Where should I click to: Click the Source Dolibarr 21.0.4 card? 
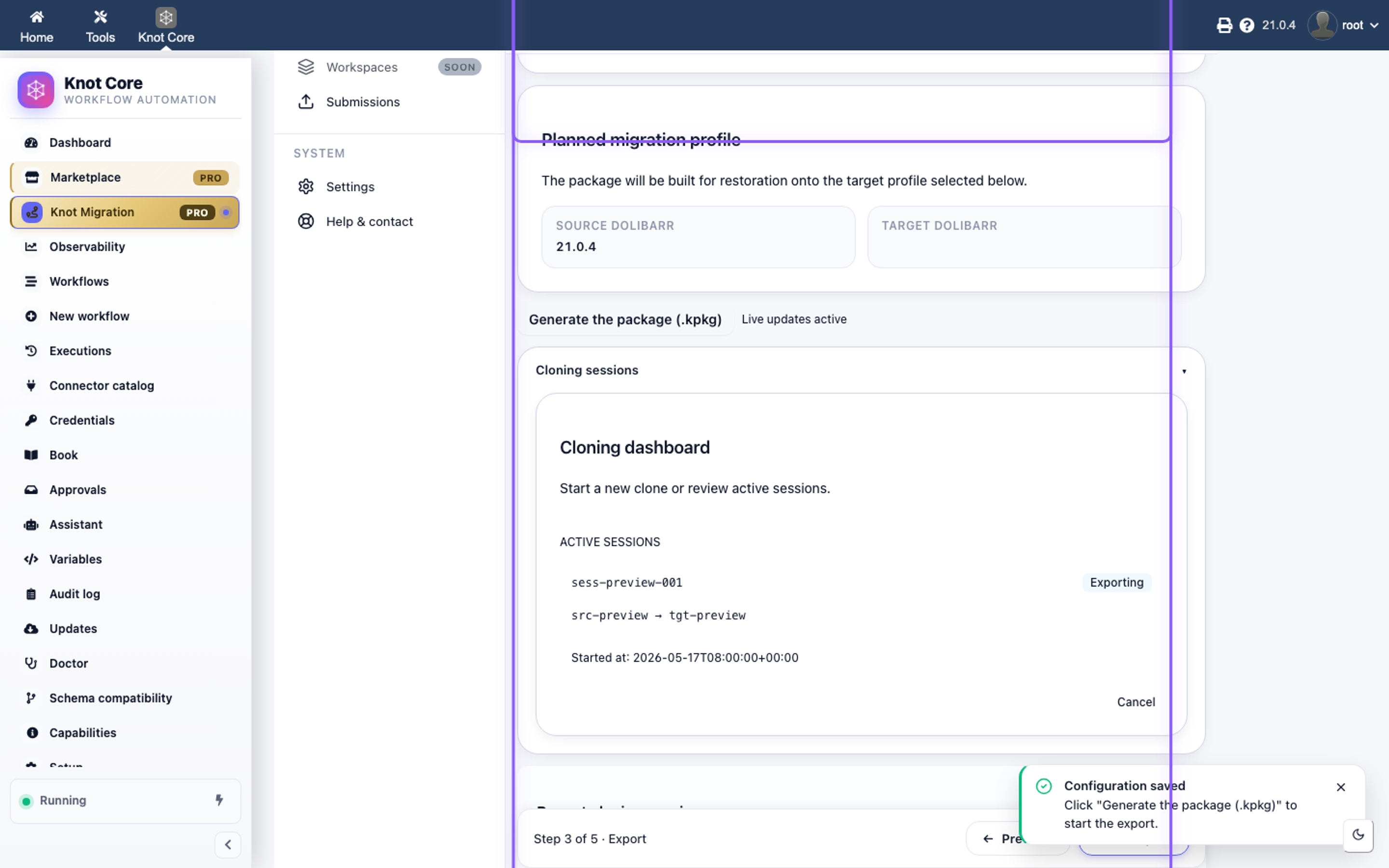(x=698, y=237)
